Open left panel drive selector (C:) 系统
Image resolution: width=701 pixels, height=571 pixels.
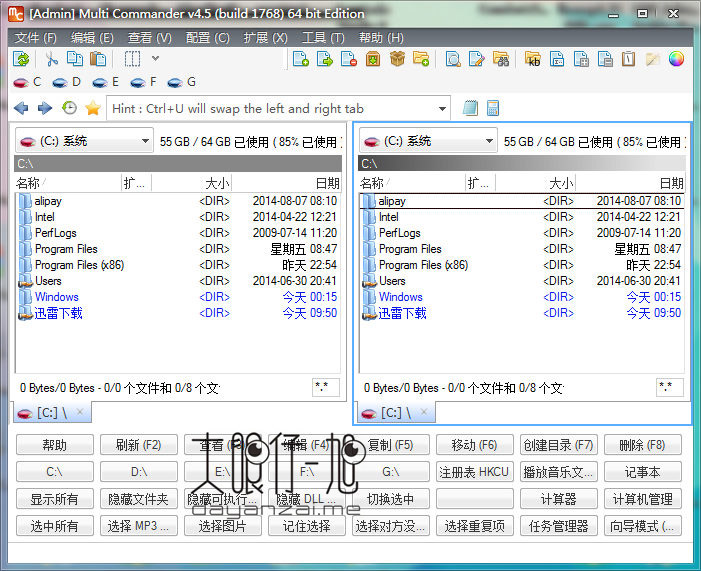84,141
